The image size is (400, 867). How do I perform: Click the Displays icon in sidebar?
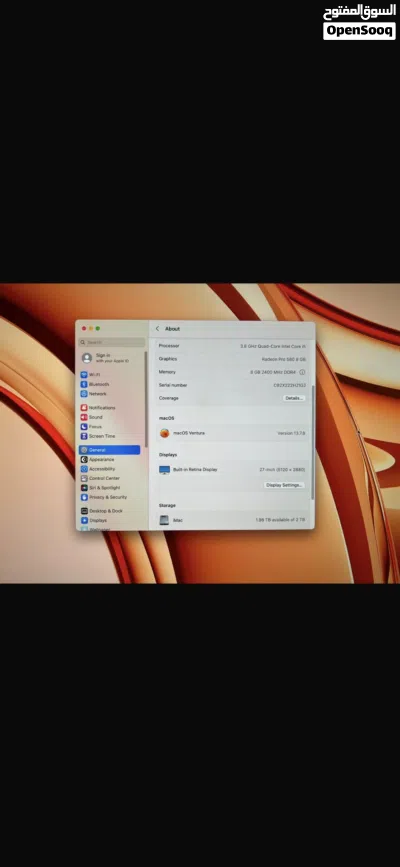point(84,520)
